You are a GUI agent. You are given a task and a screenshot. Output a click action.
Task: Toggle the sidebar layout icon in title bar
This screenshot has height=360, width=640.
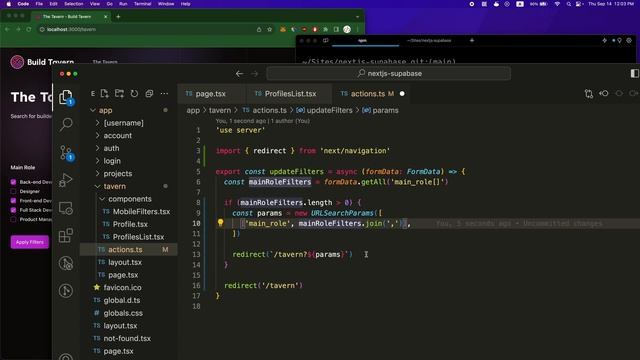[x=635, y=73]
